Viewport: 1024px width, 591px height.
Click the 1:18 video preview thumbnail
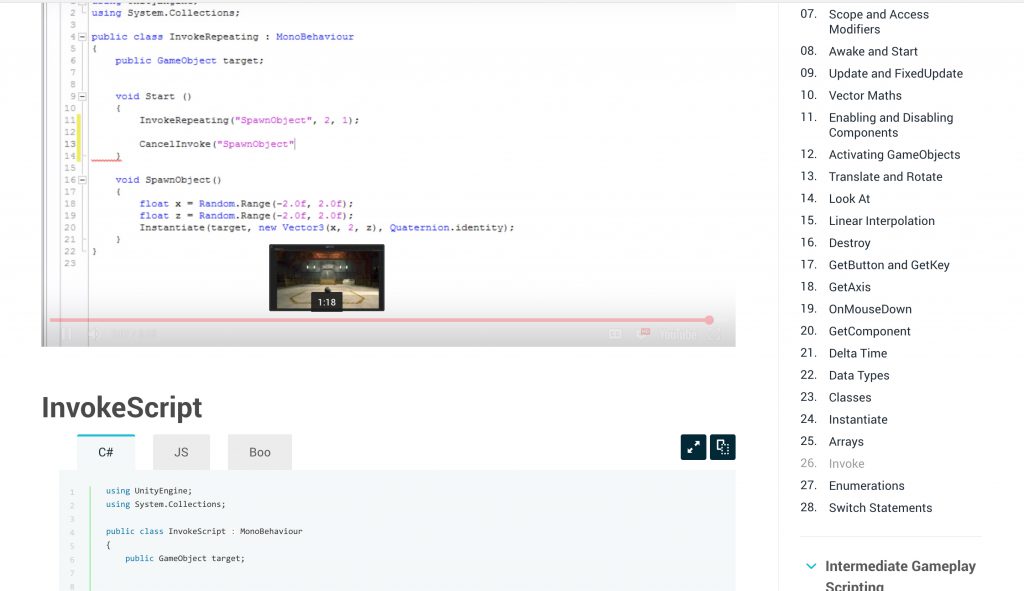(327, 278)
